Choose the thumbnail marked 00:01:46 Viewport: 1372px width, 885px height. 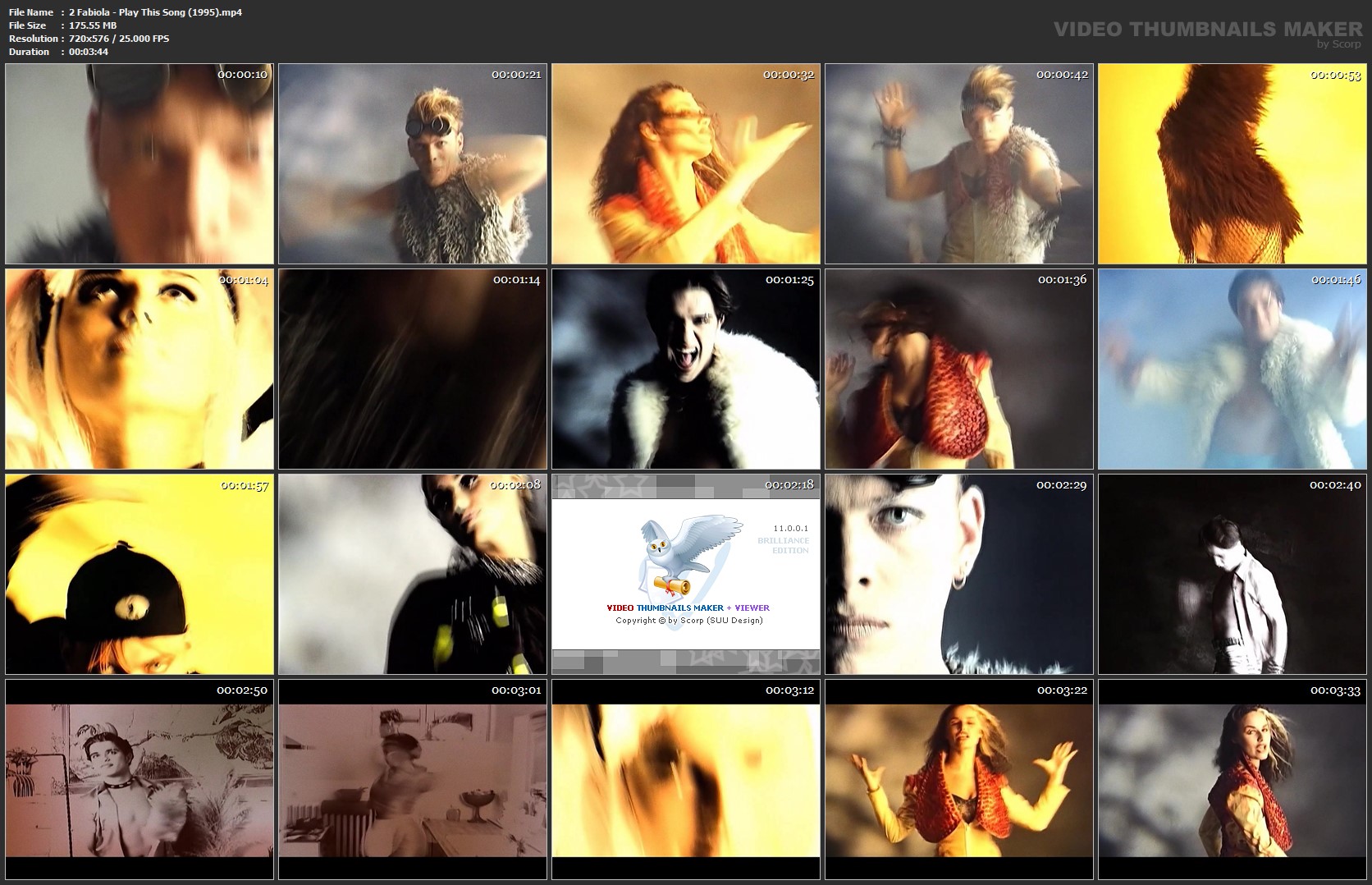coord(1233,369)
